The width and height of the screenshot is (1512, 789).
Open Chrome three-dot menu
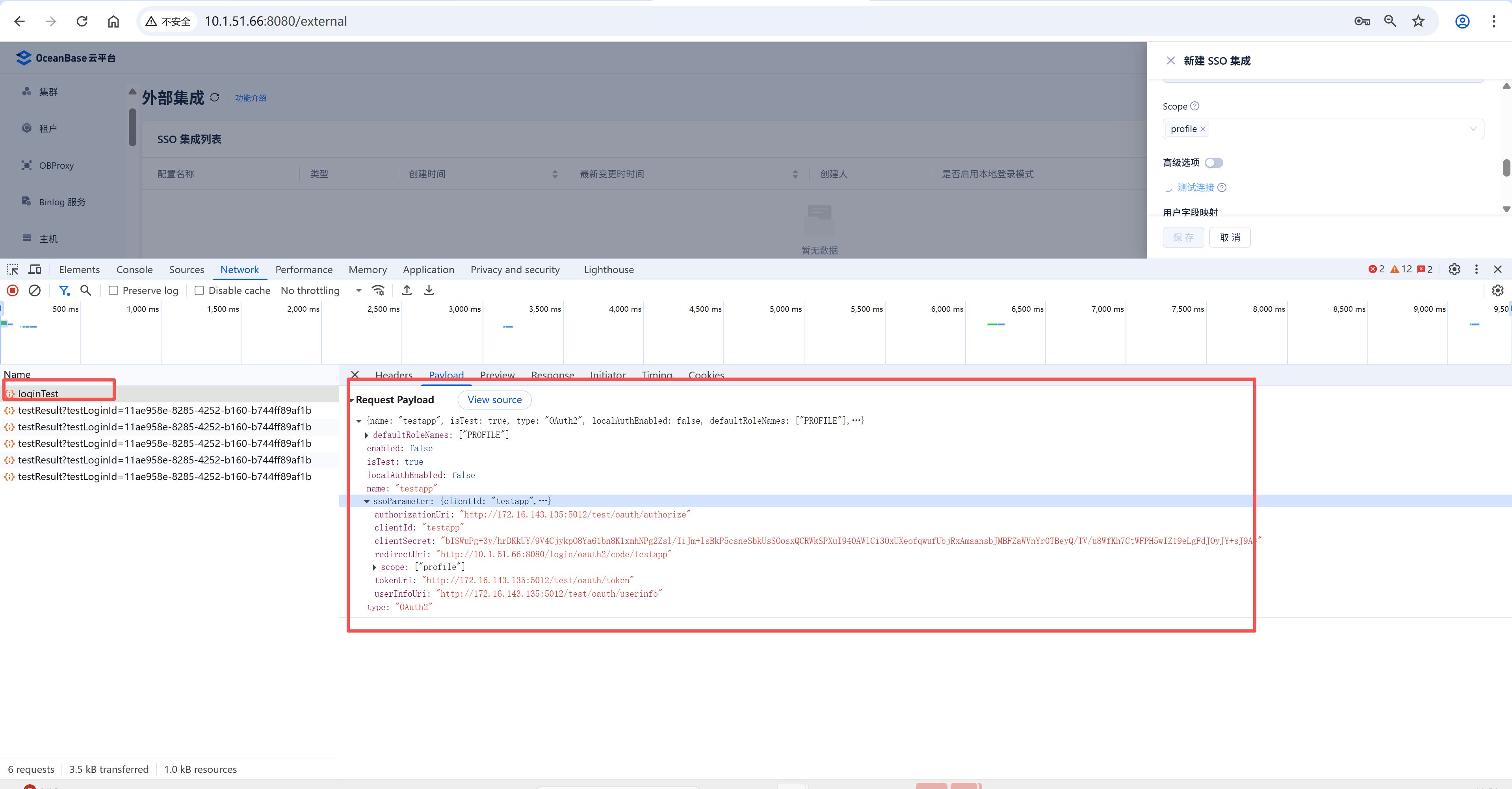(1494, 21)
